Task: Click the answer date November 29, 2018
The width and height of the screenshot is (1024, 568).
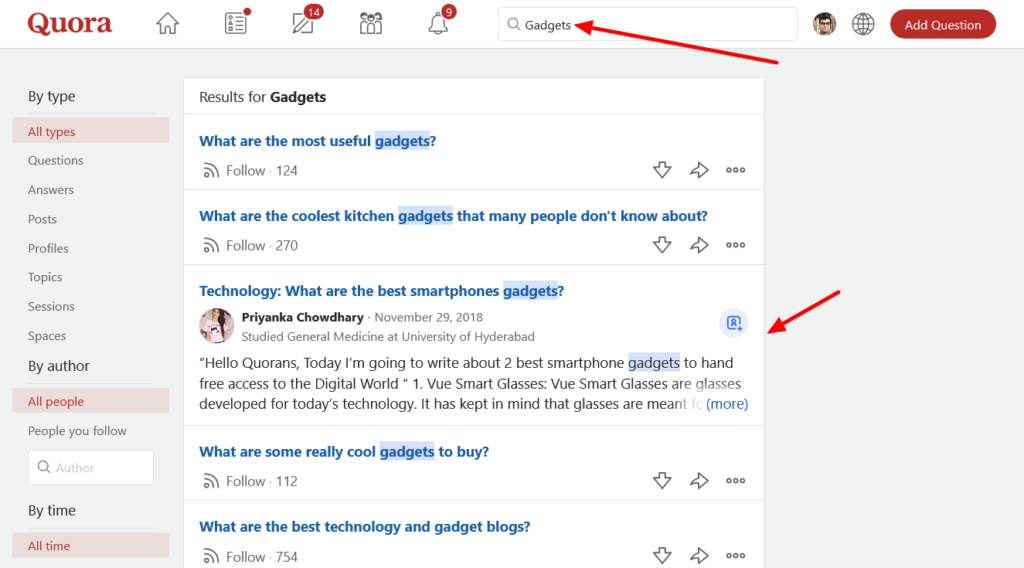Action: [428, 317]
